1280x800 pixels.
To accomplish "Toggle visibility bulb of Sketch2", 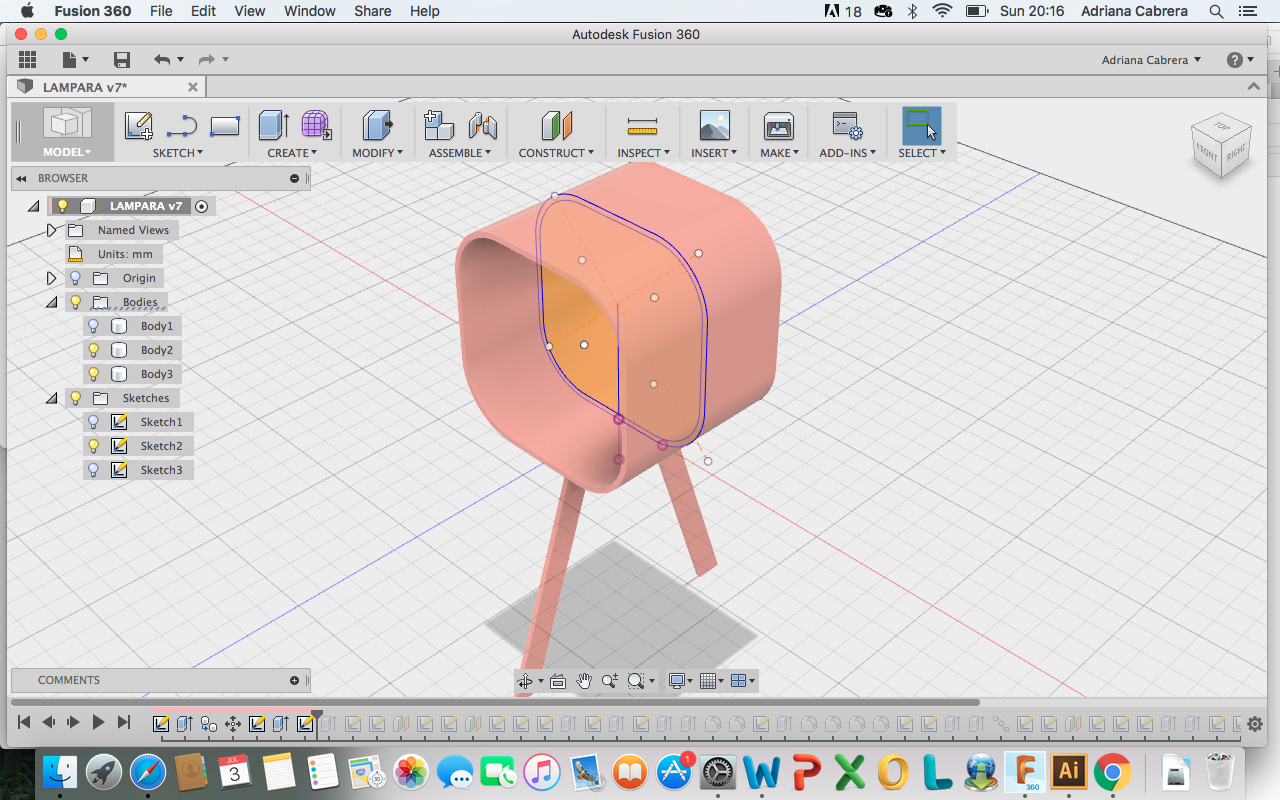I will coord(94,446).
